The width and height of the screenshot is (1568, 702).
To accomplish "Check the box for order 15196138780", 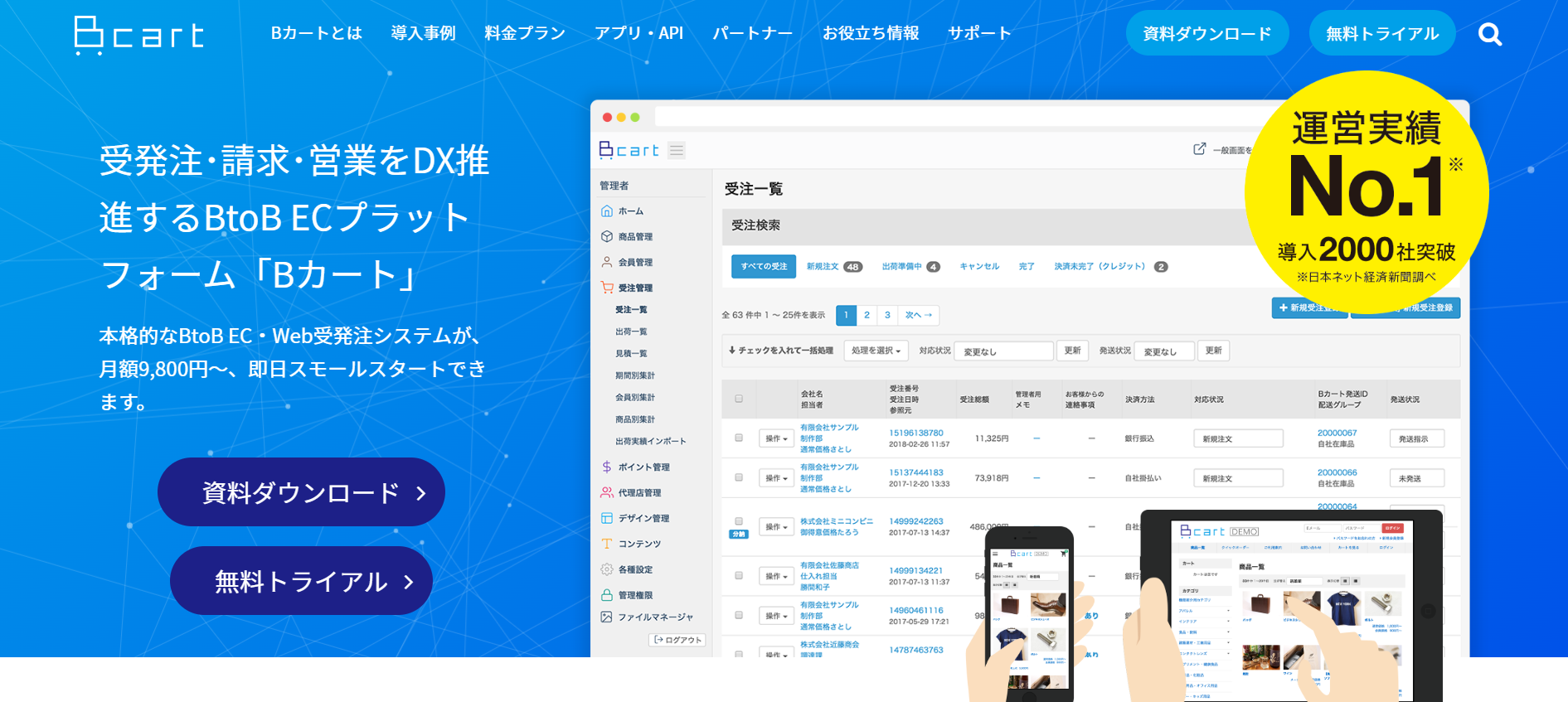I will [739, 438].
